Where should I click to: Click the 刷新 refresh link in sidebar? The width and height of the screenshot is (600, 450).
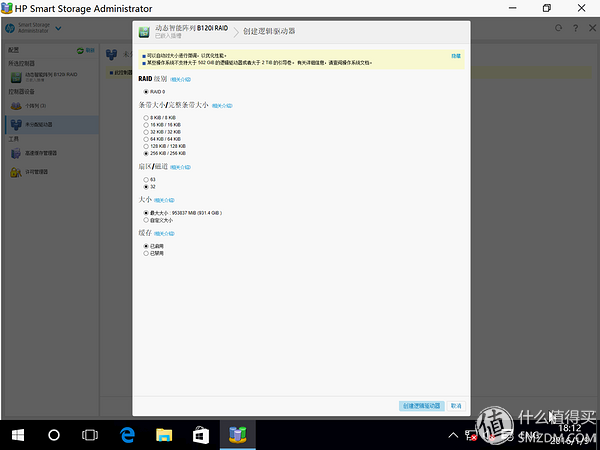coord(90,51)
